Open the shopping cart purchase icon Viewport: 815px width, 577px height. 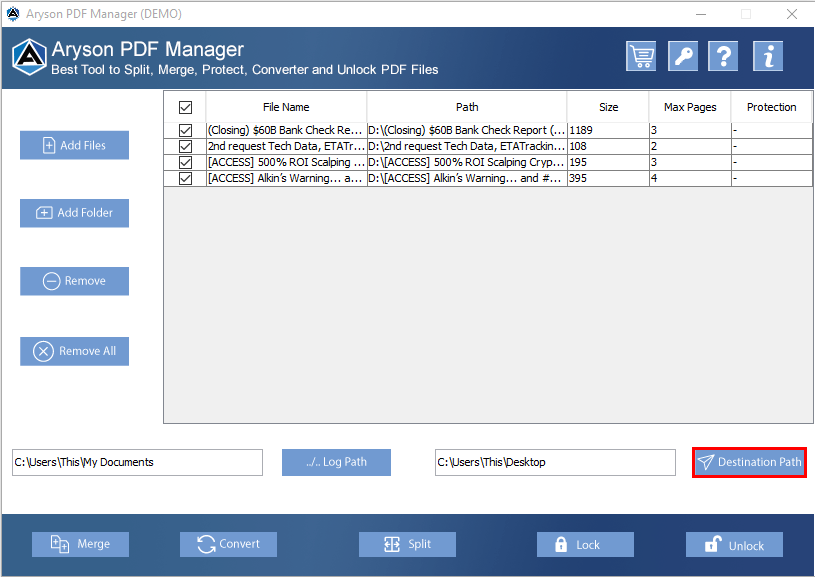pyautogui.click(x=641, y=56)
